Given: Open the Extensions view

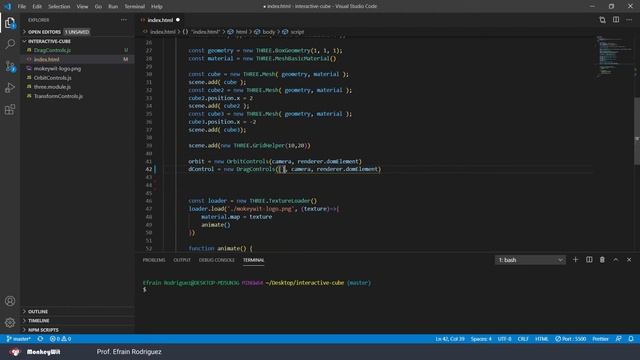Looking at the screenshot, I should [10, 110].
